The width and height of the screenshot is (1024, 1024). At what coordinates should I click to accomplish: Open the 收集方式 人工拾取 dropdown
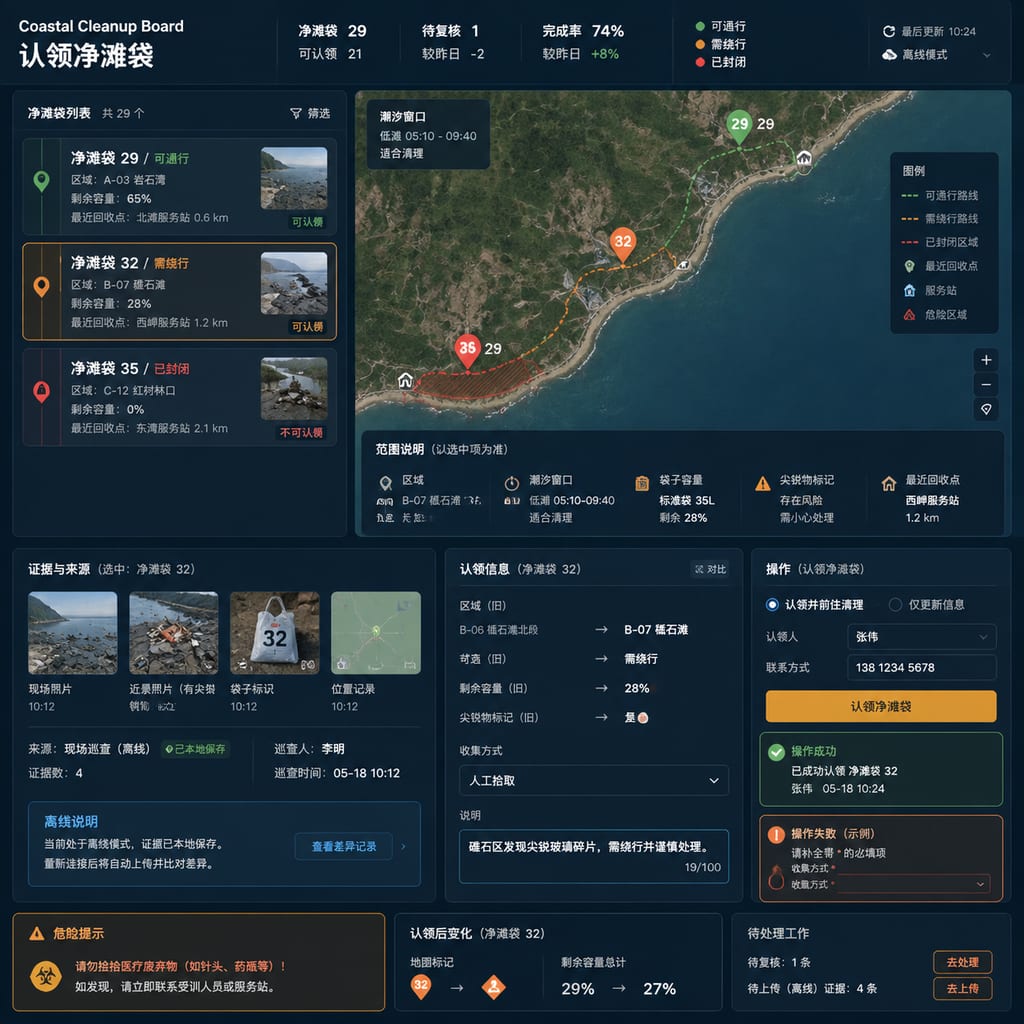(x=594, y=780)
